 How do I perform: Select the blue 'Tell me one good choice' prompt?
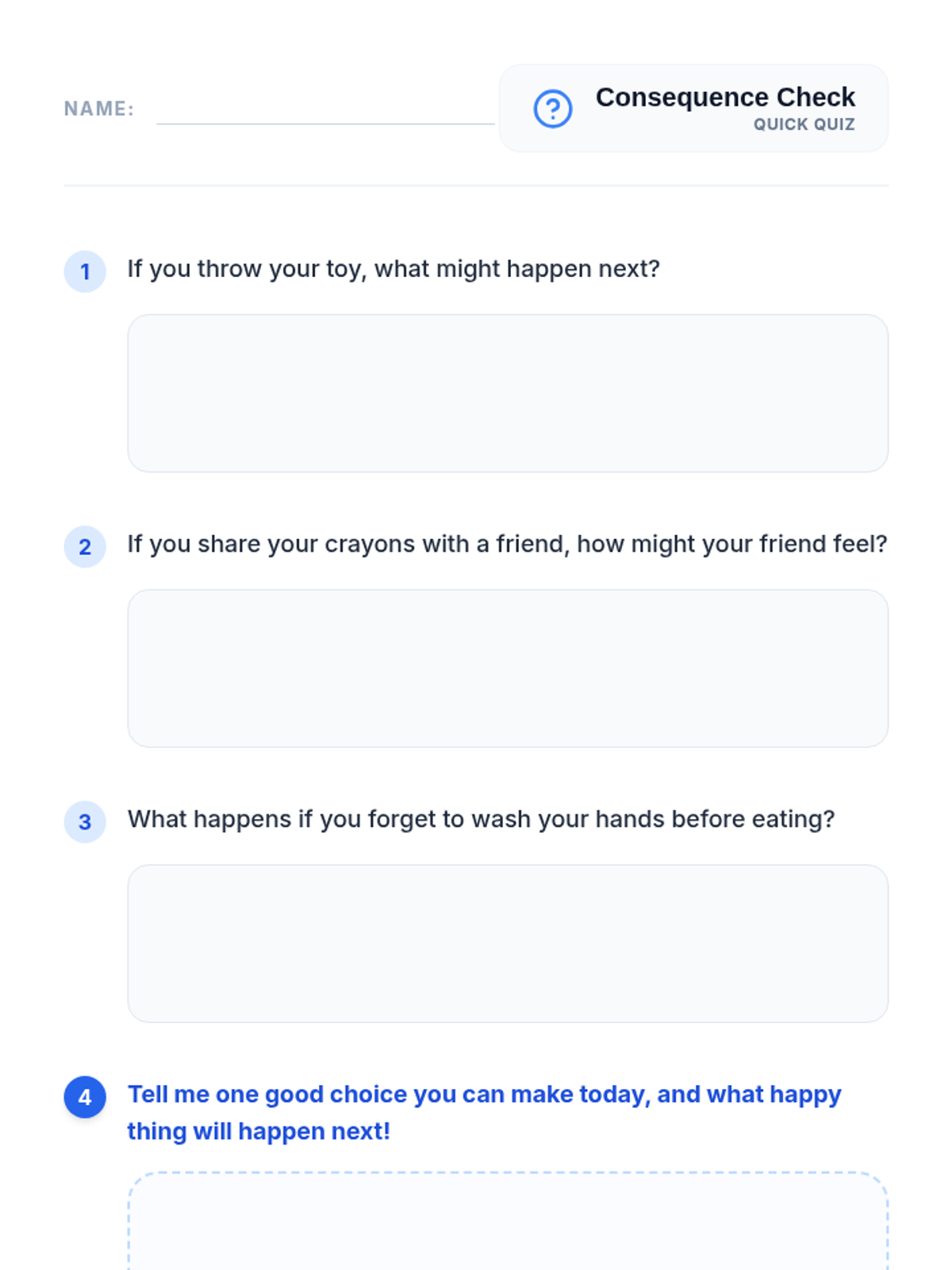484,1113
